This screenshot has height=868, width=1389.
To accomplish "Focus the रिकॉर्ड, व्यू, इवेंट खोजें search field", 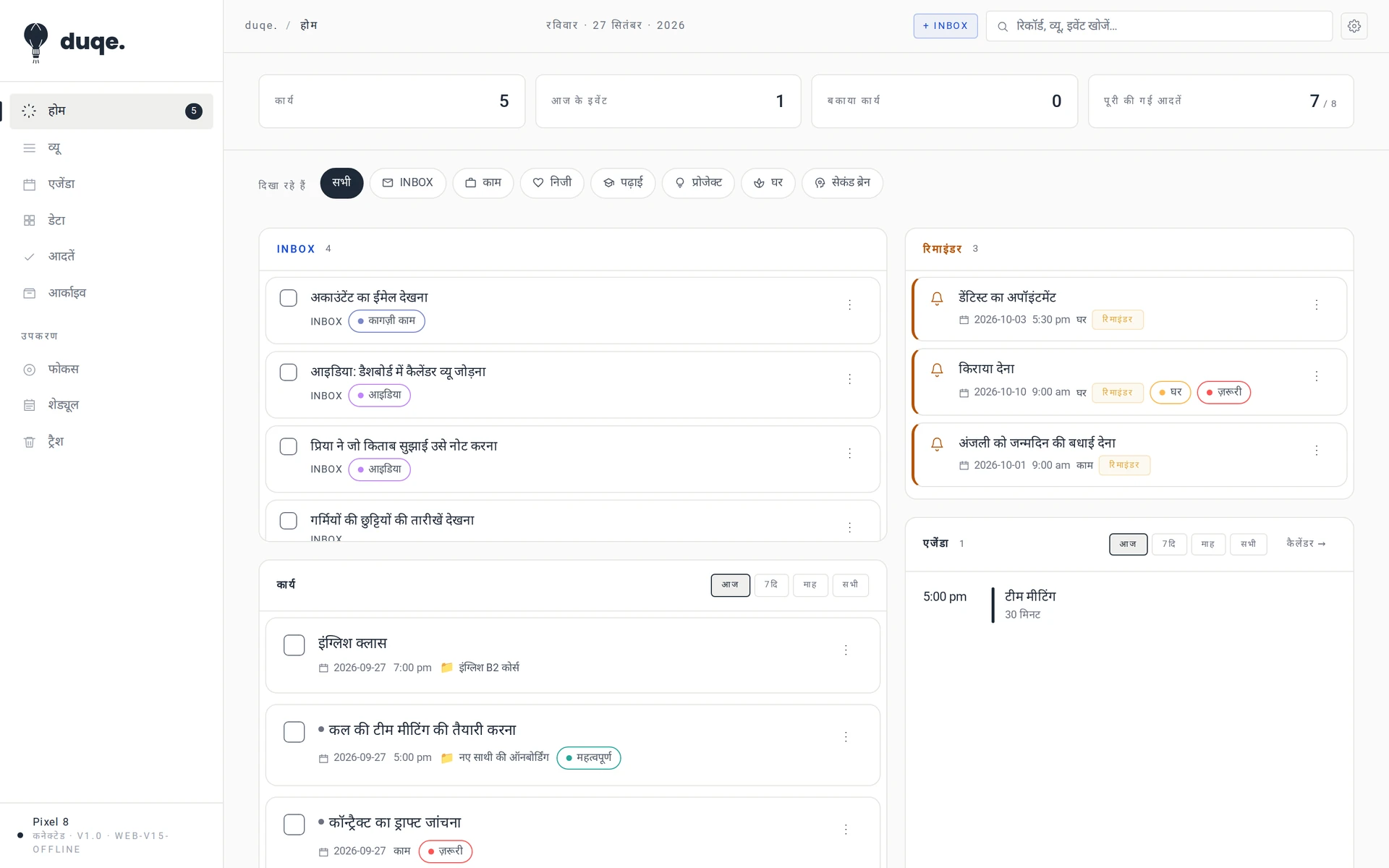I will [1159, 26].
